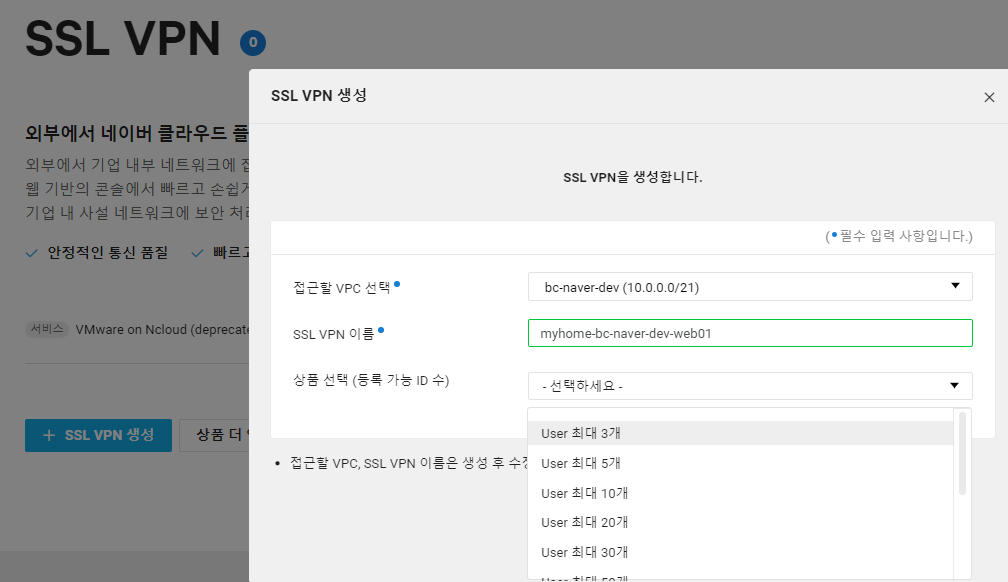Click the + SSL VPN 생성 button
The height and width of the screenshot is (582, 1008).
pos(98,435)
